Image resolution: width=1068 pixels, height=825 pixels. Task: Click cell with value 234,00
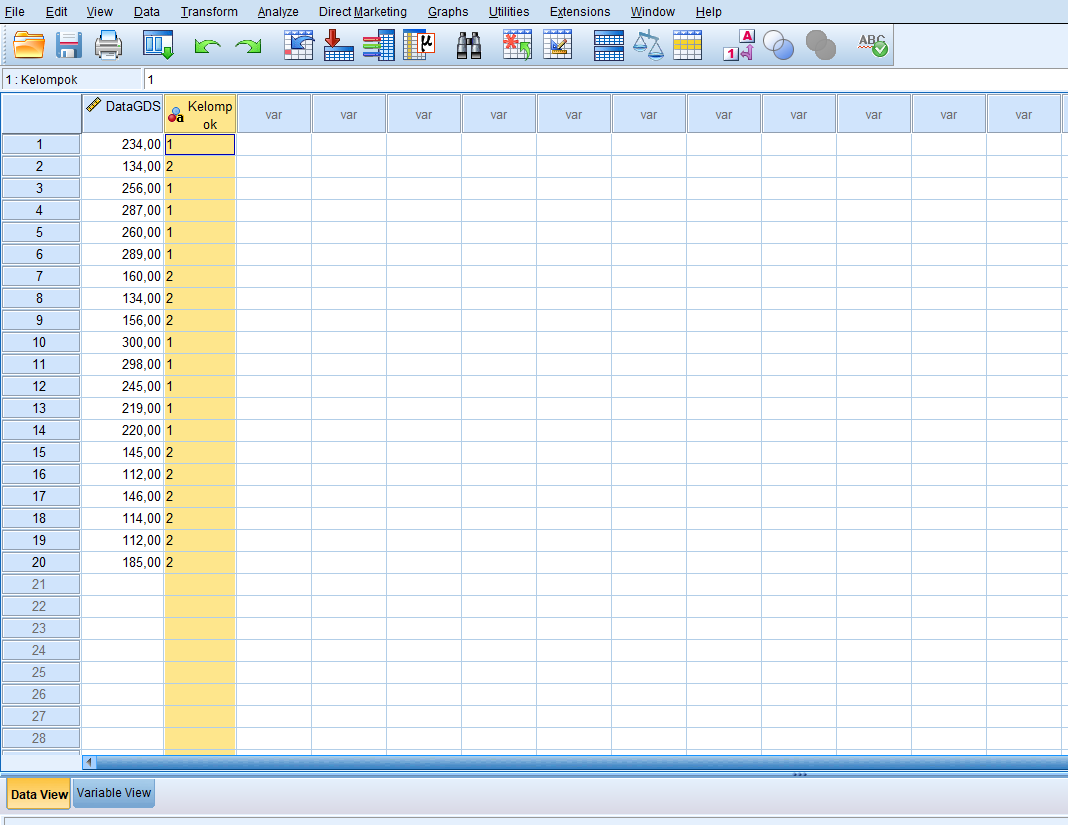(x=123, y=144)
